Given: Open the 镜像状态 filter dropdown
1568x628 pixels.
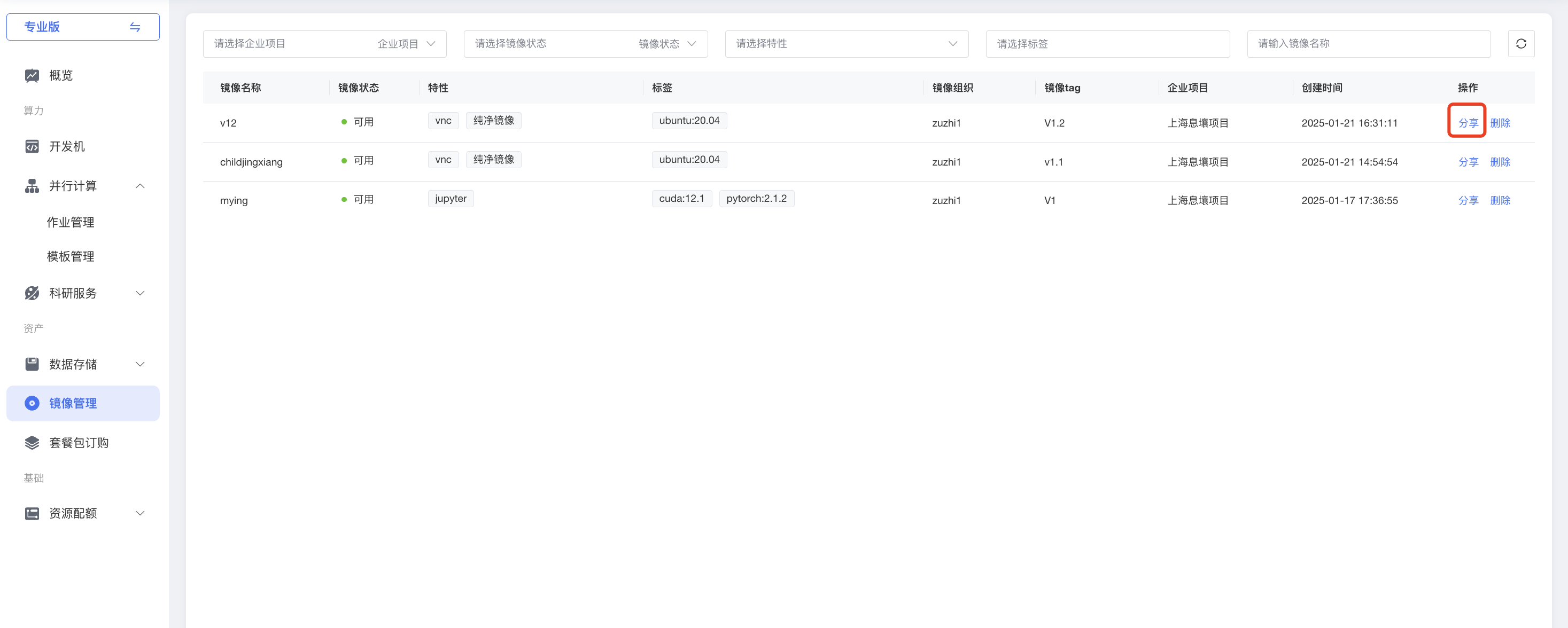Looking at the screenshot, I should click(586, 44).
